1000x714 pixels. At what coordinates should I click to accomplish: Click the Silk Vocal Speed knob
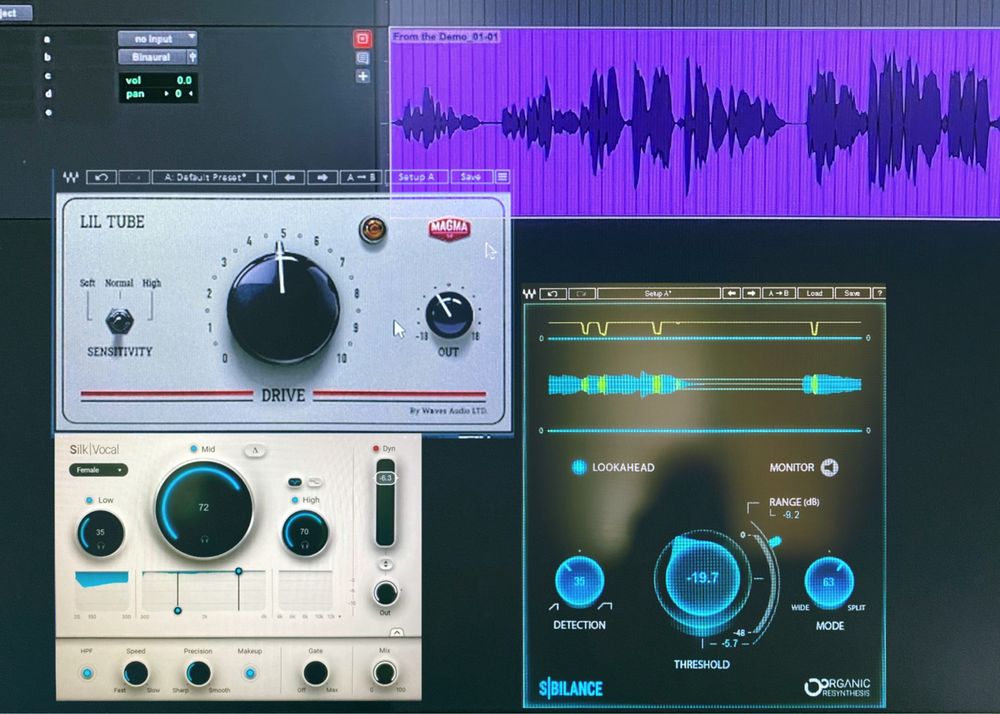click(135, 673)
